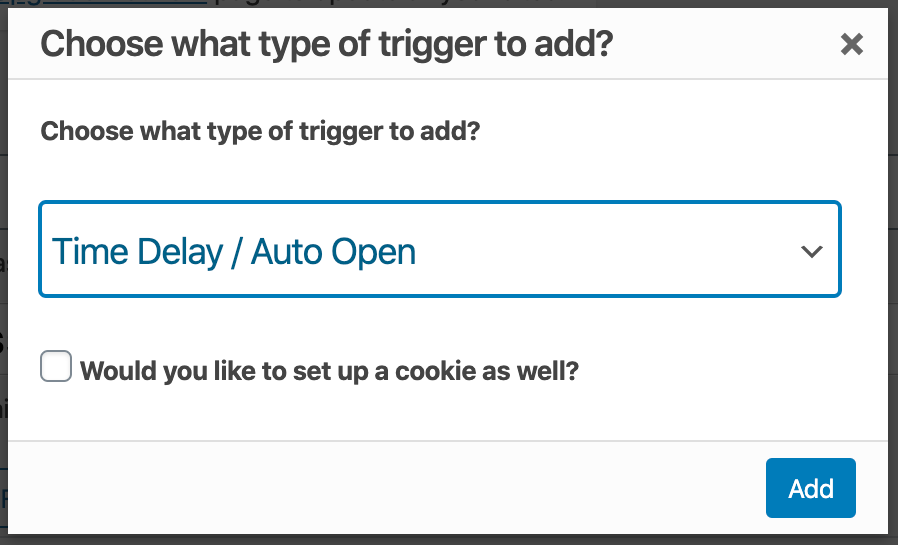Open the Time Delay / Auto Open dropdown

tap(440, 249)
